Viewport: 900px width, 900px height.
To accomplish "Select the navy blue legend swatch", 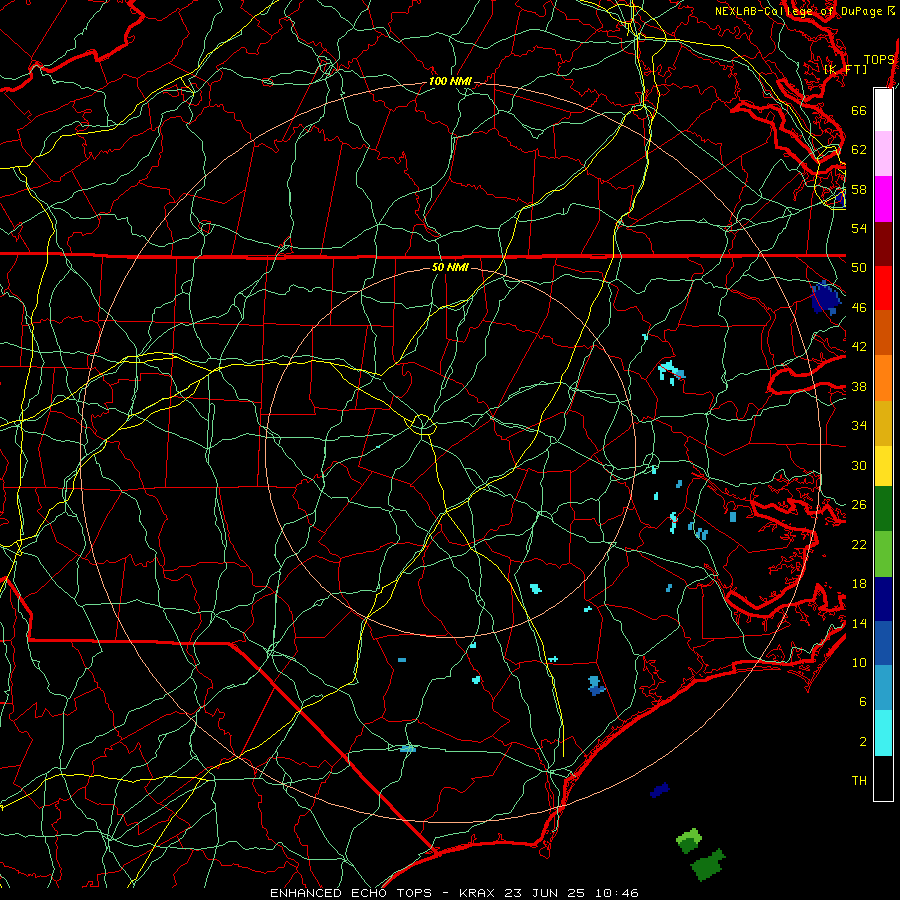I will tap(883, 599).
